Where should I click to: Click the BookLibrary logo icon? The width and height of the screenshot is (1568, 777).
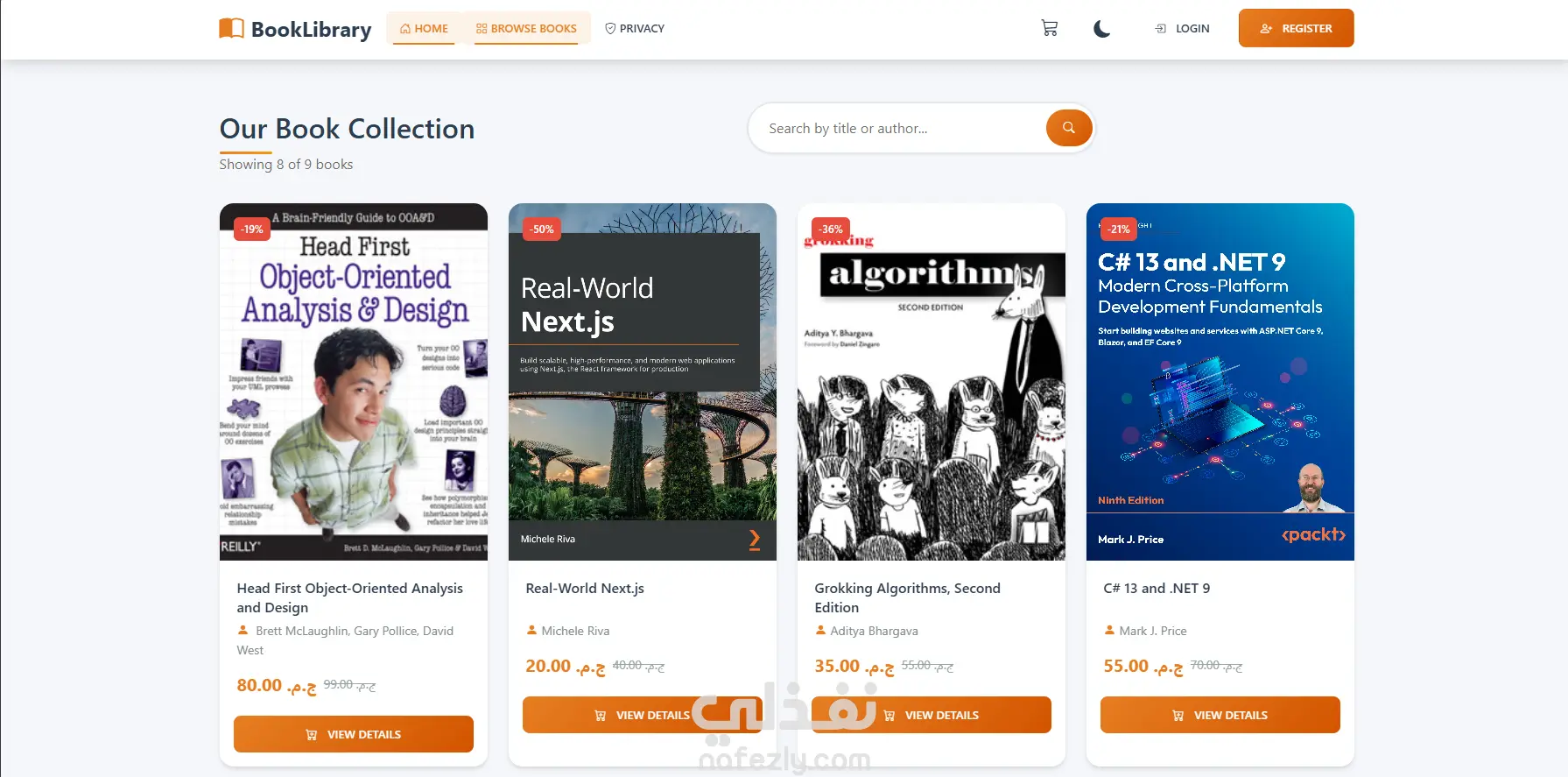coord(231,29)
